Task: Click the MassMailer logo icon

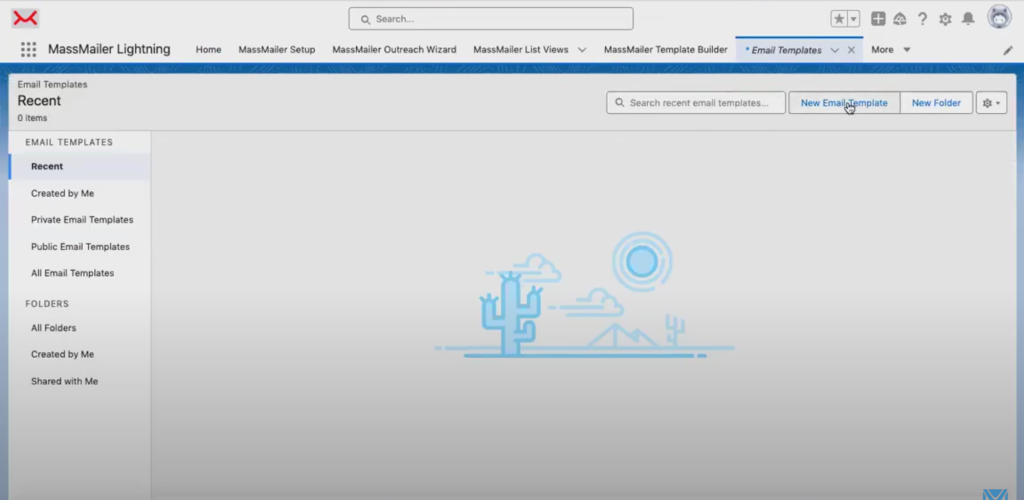Action: pos(25,18)
